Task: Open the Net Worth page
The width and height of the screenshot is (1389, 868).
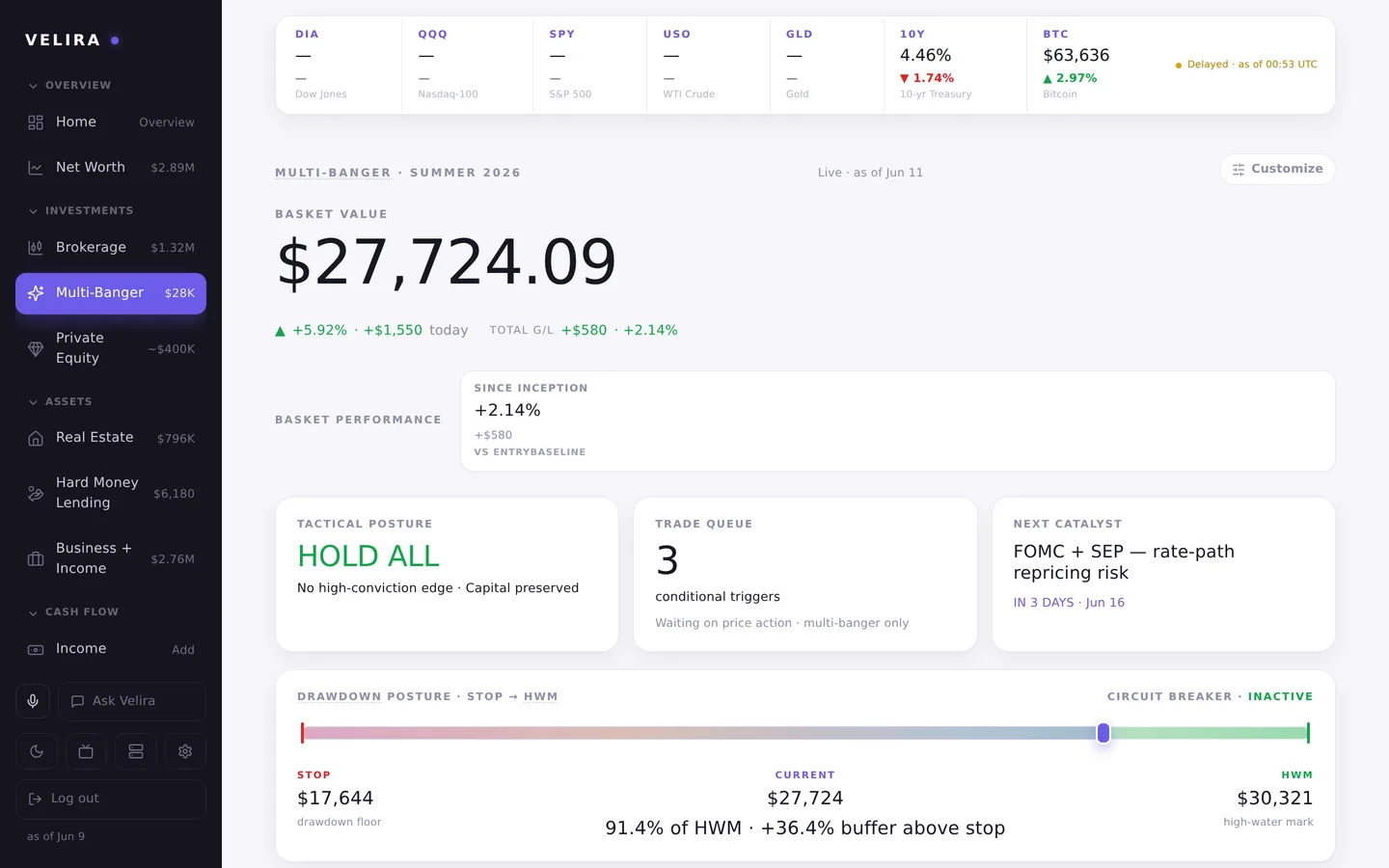Action: pos(111,168)
